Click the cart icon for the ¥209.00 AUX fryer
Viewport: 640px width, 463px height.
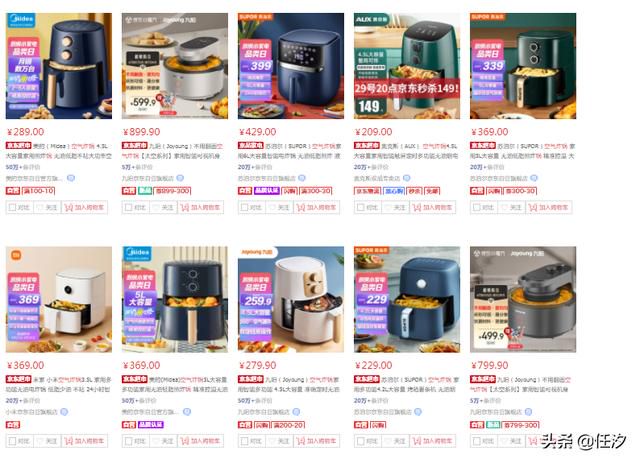click(417, 207)
